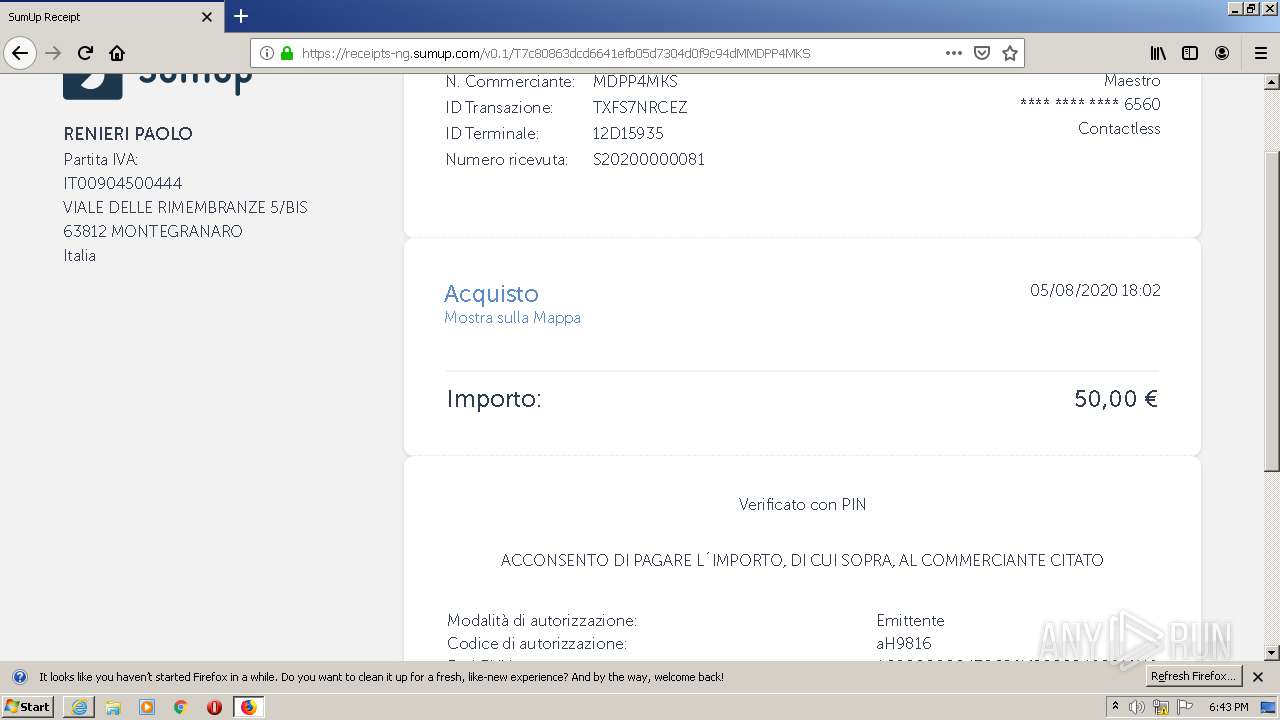
Task: Click the page scrollbar up arrow
Action: point(1272,82)
